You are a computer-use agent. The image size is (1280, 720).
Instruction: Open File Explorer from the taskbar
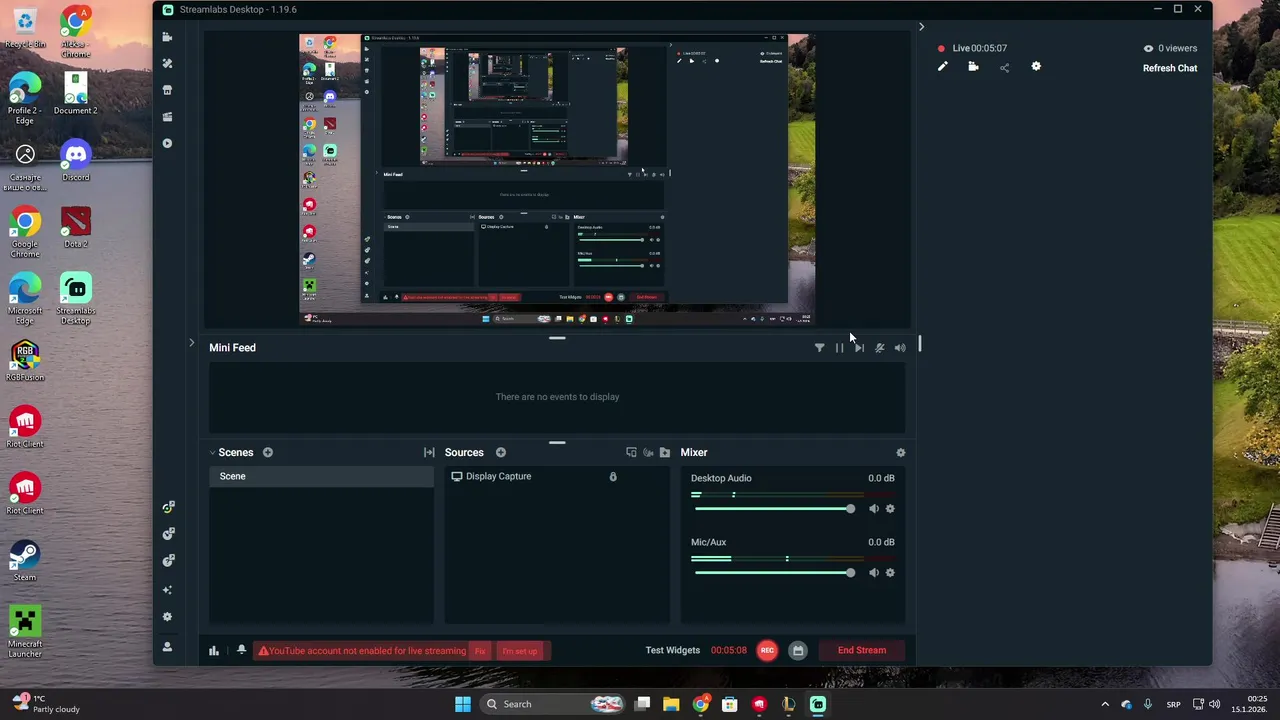pyautogui.click(x=671, y=704)
